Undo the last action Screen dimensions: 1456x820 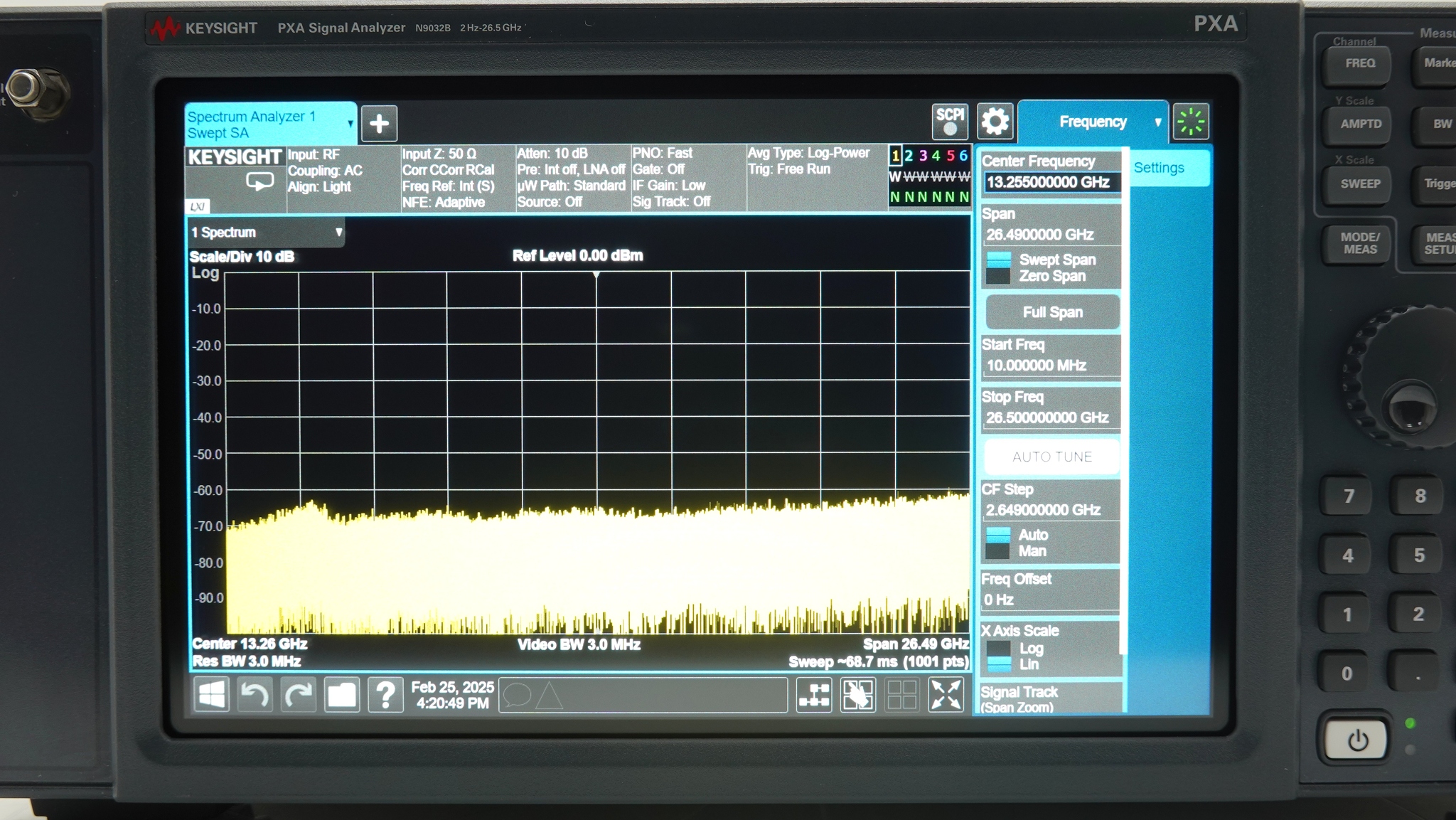coord(255,694)
